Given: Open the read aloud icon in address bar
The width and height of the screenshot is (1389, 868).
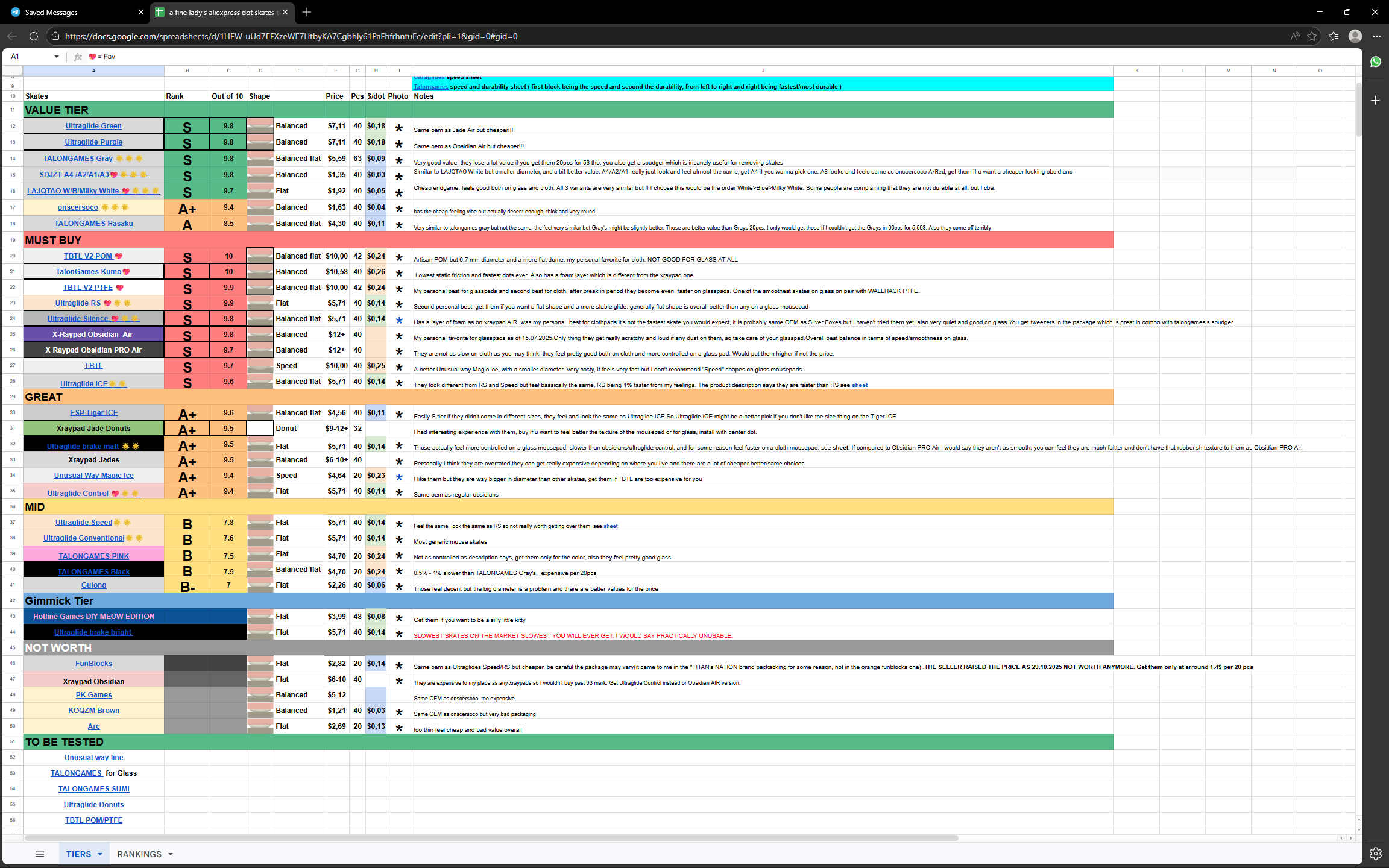Looking at the screenshot, I should (1294, 36).
